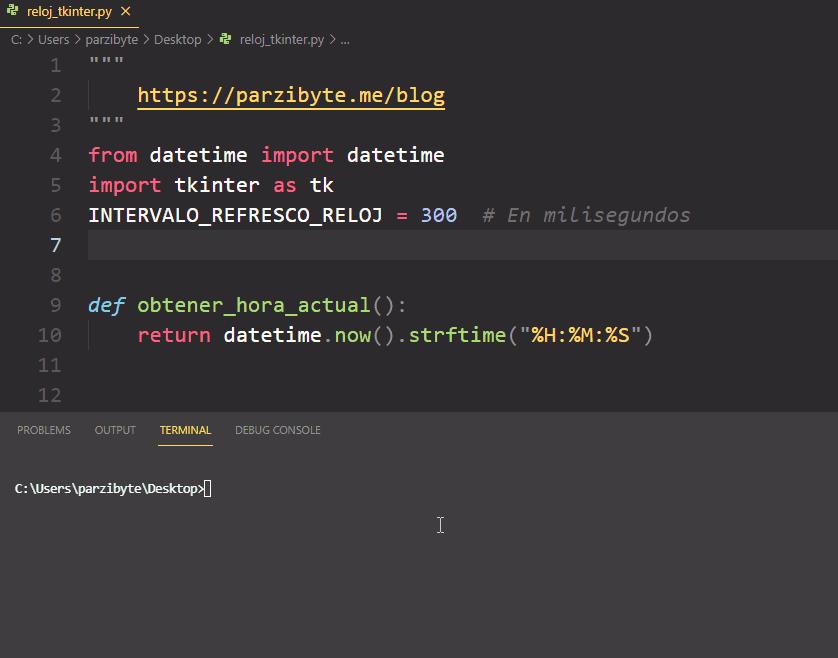Click the Desktop breadcrumb folder

(x=177, y=40)
